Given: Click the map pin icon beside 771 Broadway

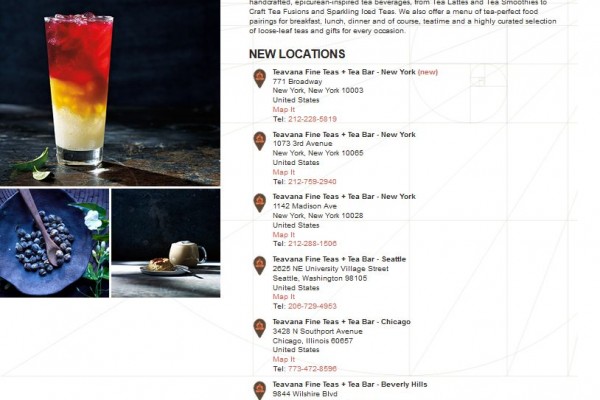Looking at the screenshot, I should pyautogui.click(x=260, y=78).
